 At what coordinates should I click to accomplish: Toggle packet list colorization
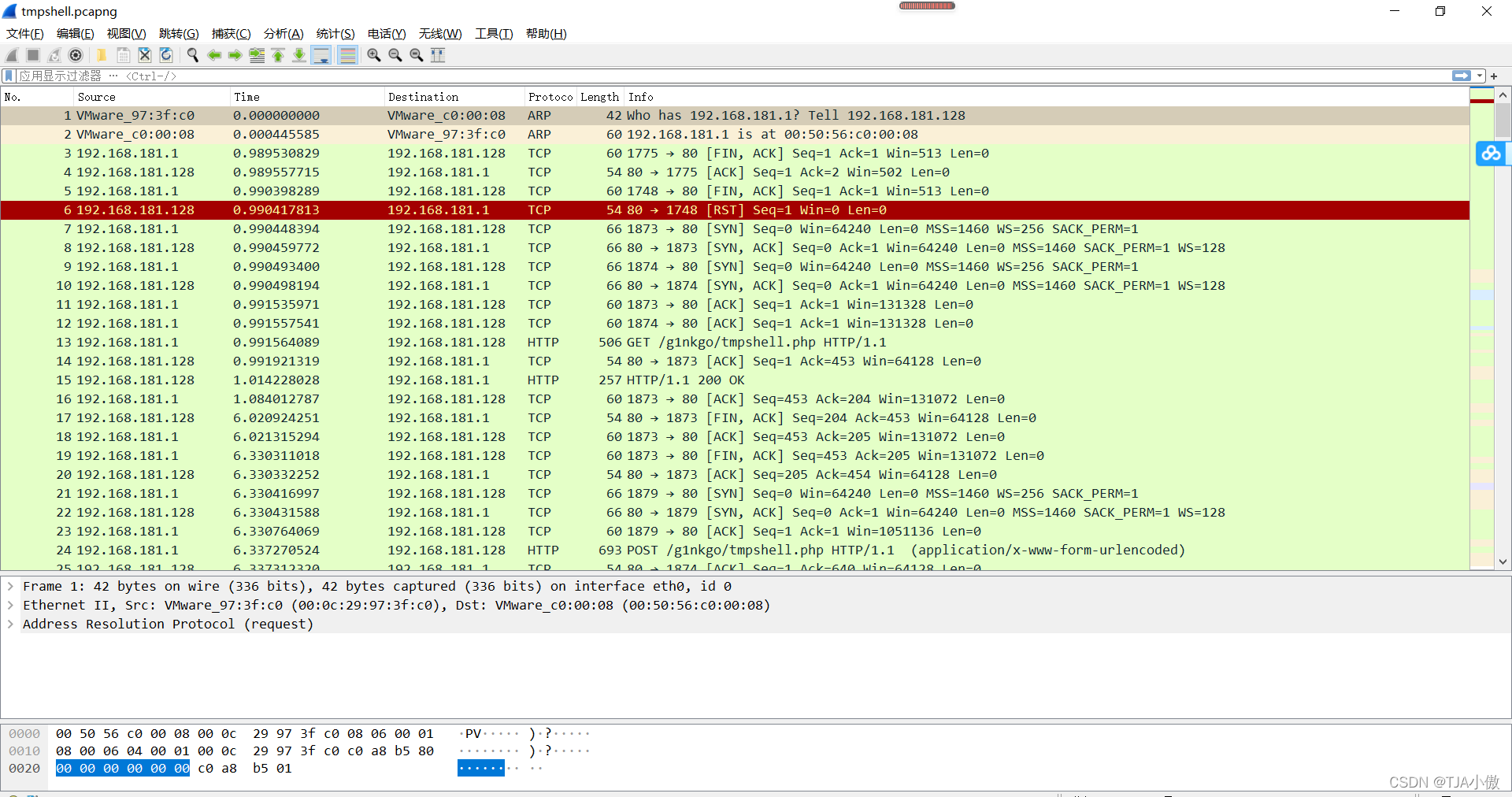pyautogui.click(x=347, y=55)
